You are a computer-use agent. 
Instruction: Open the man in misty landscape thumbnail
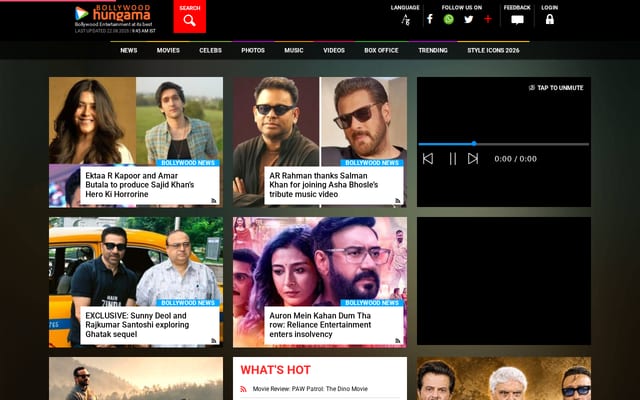point(136,379)
